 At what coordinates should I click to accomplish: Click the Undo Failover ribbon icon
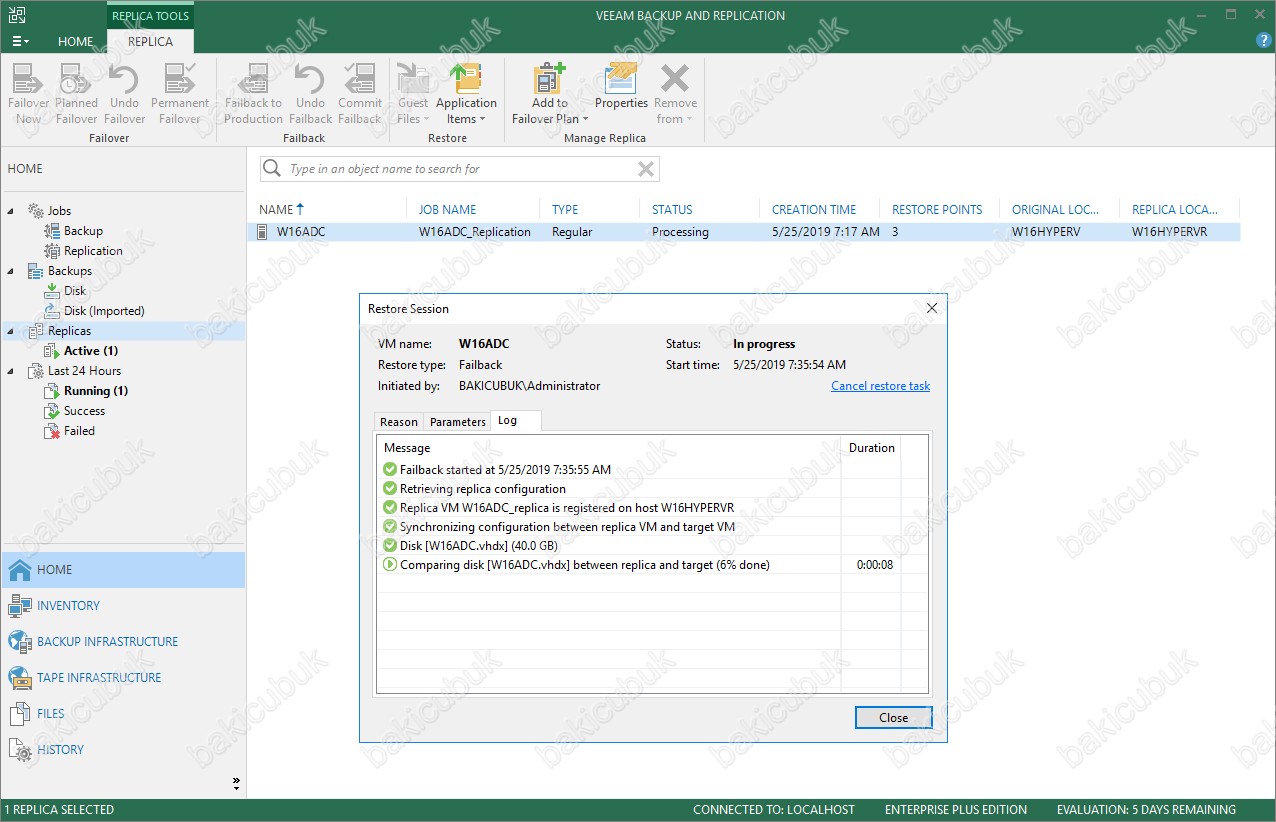124,94
